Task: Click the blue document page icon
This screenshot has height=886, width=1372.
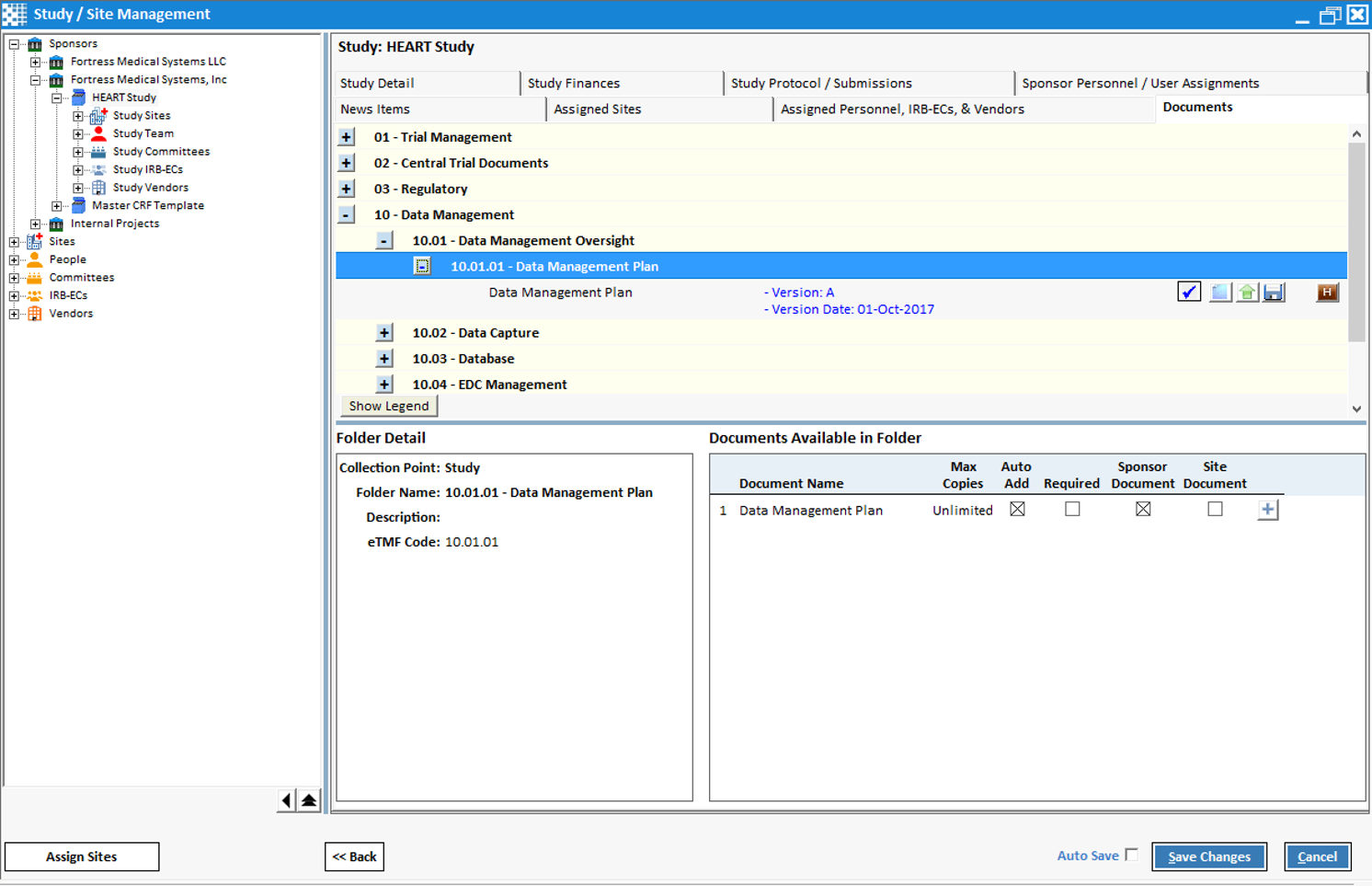Action: 1219,293
